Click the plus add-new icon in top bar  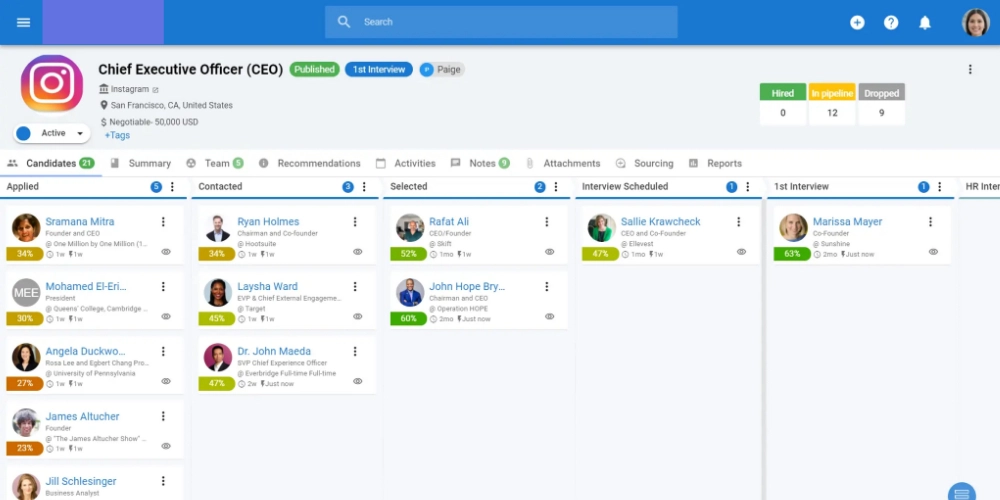pyautogui.click(x=857, y=22)
